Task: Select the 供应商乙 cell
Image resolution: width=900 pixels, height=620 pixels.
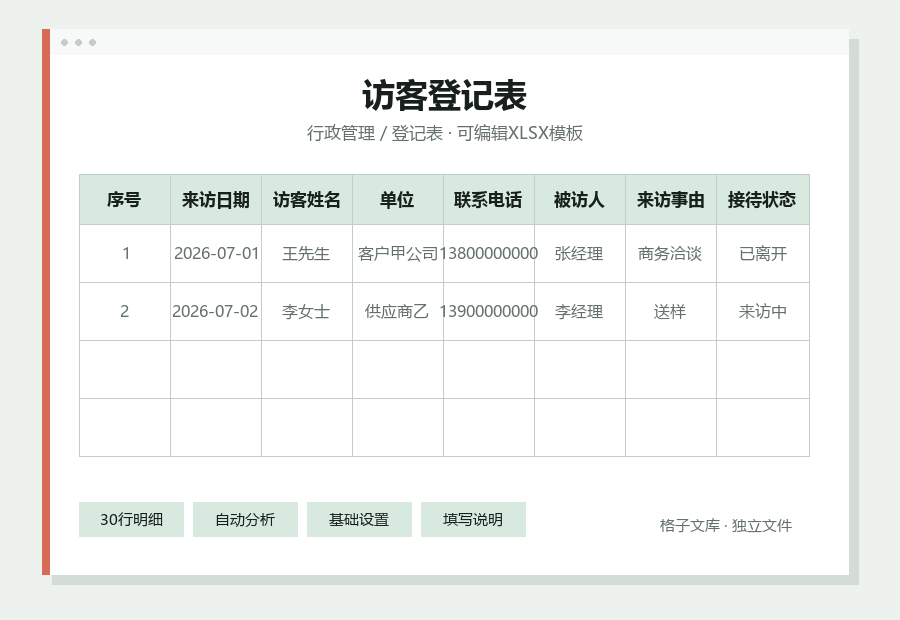Action: point(398,312)
